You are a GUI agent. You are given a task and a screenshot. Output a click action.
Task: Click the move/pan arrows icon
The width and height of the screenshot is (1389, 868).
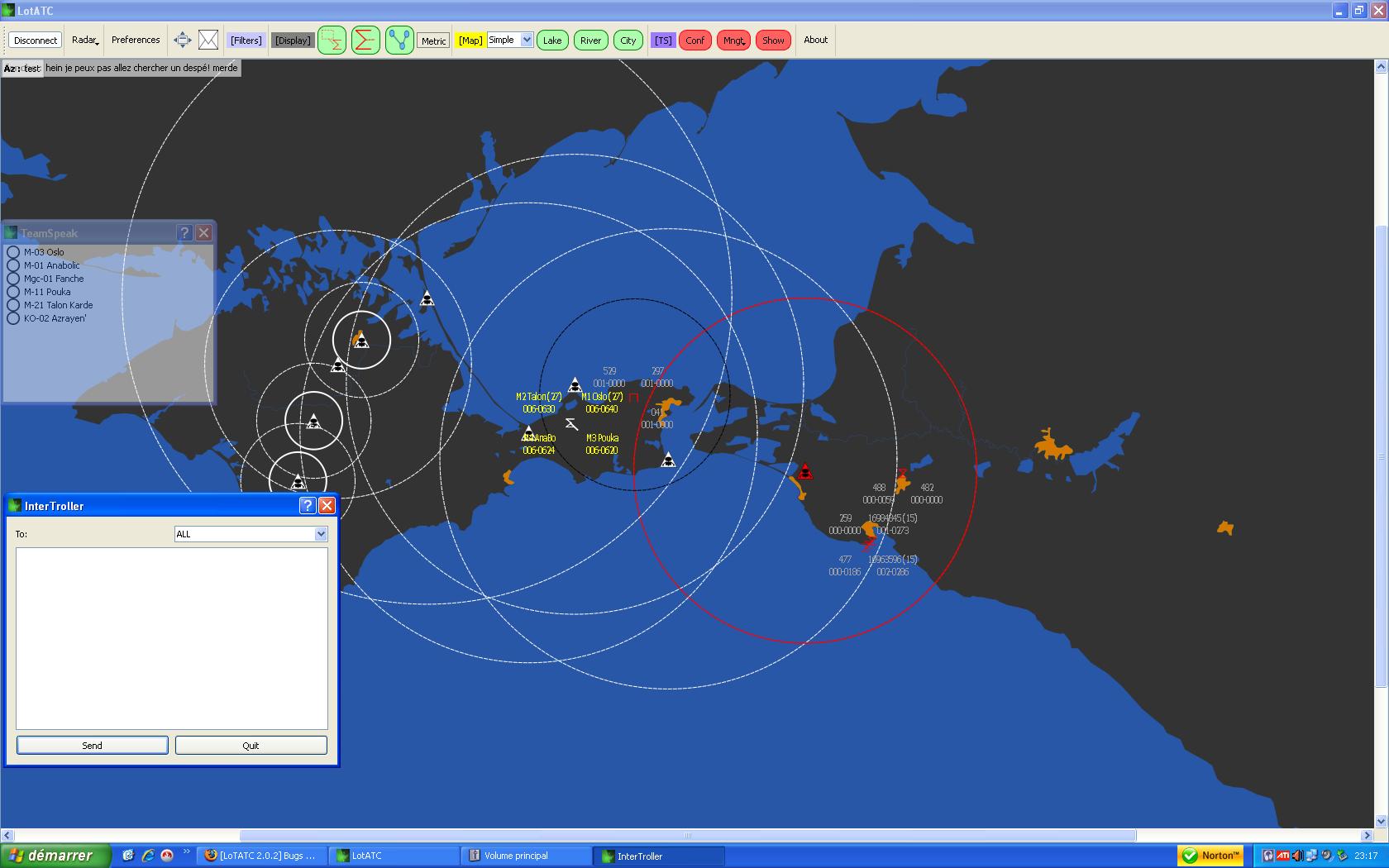coord(182,40)
